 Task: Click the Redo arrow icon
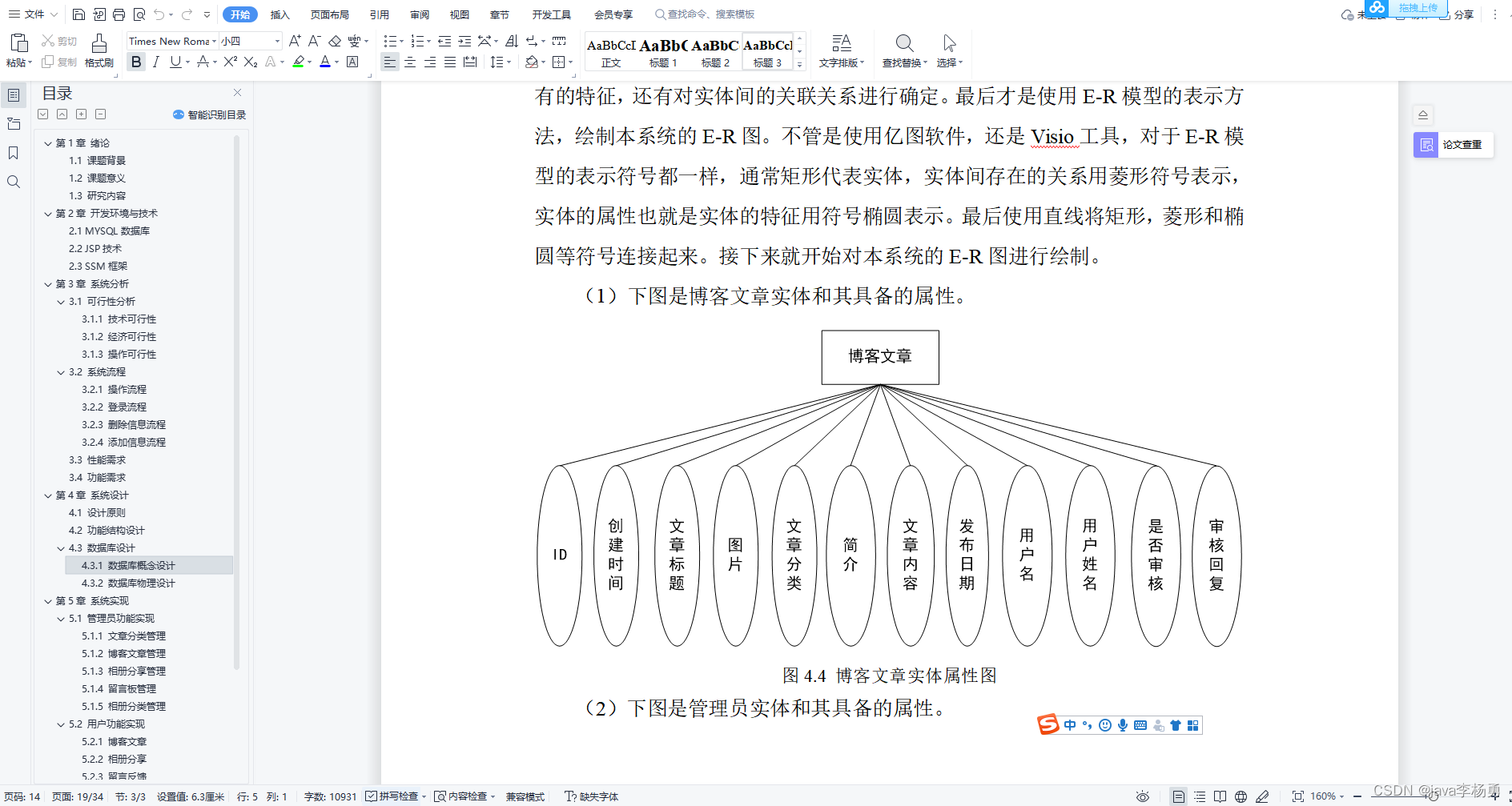[187, 14]
